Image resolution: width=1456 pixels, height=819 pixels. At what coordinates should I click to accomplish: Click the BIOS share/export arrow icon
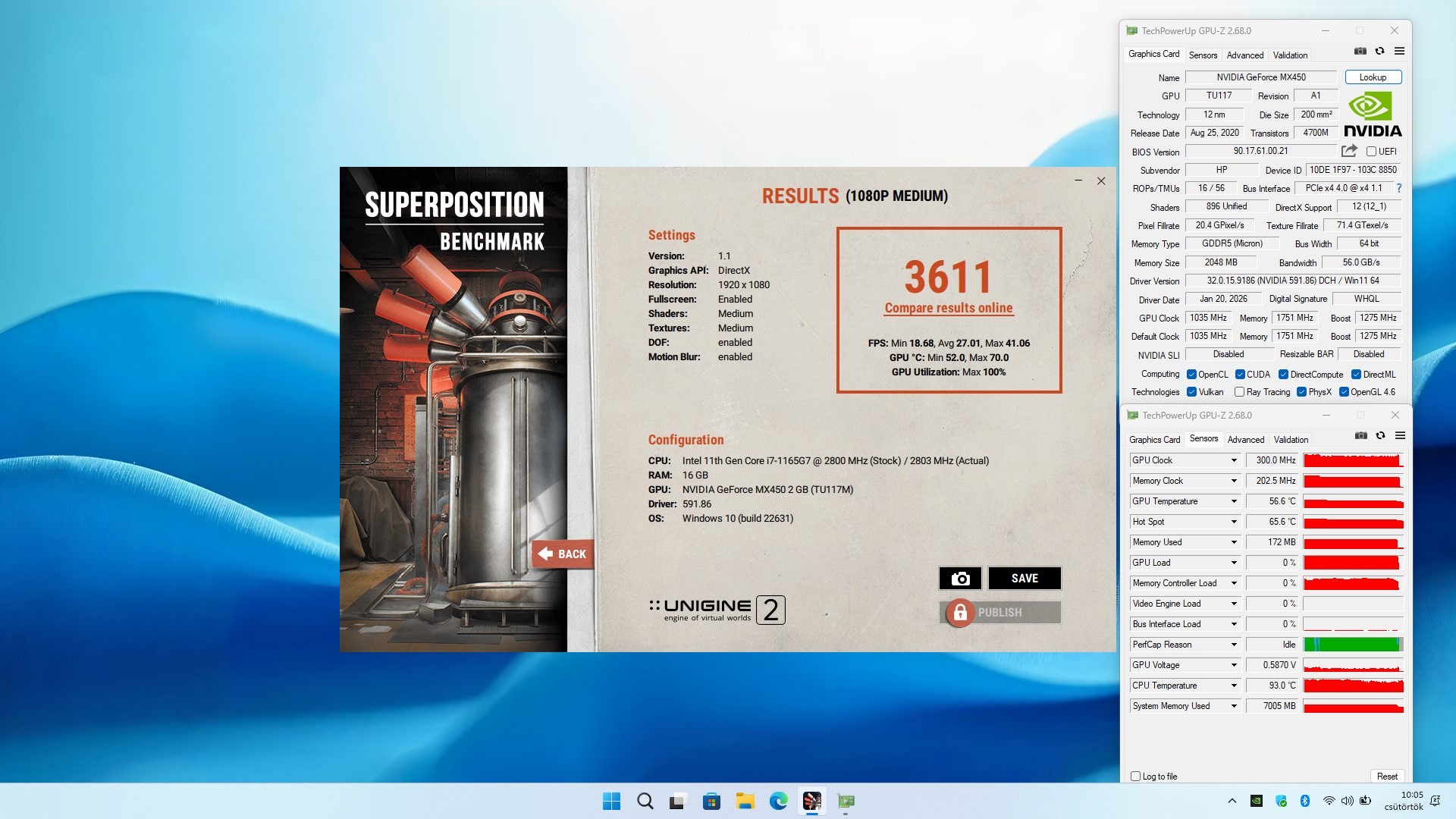click(1349, 151)
